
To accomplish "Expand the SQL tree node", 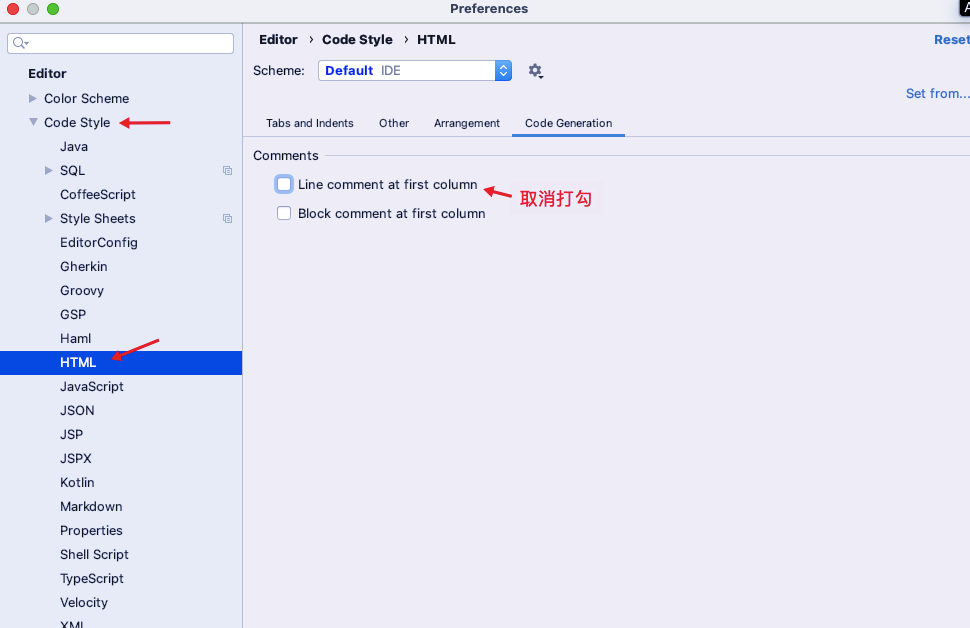I will click(49, 170).
